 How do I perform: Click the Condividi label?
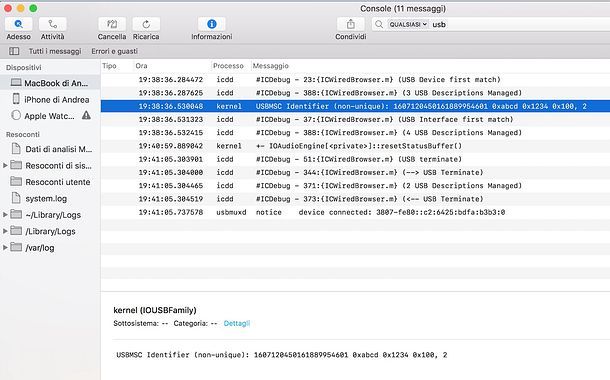[351, 37]
